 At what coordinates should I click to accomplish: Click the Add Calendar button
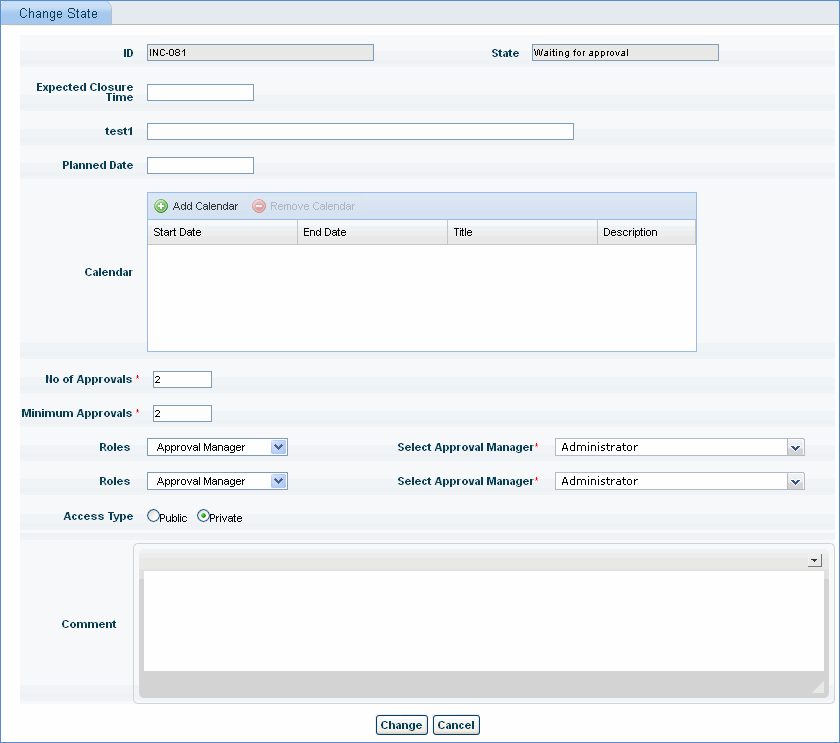tap(196, 206)
